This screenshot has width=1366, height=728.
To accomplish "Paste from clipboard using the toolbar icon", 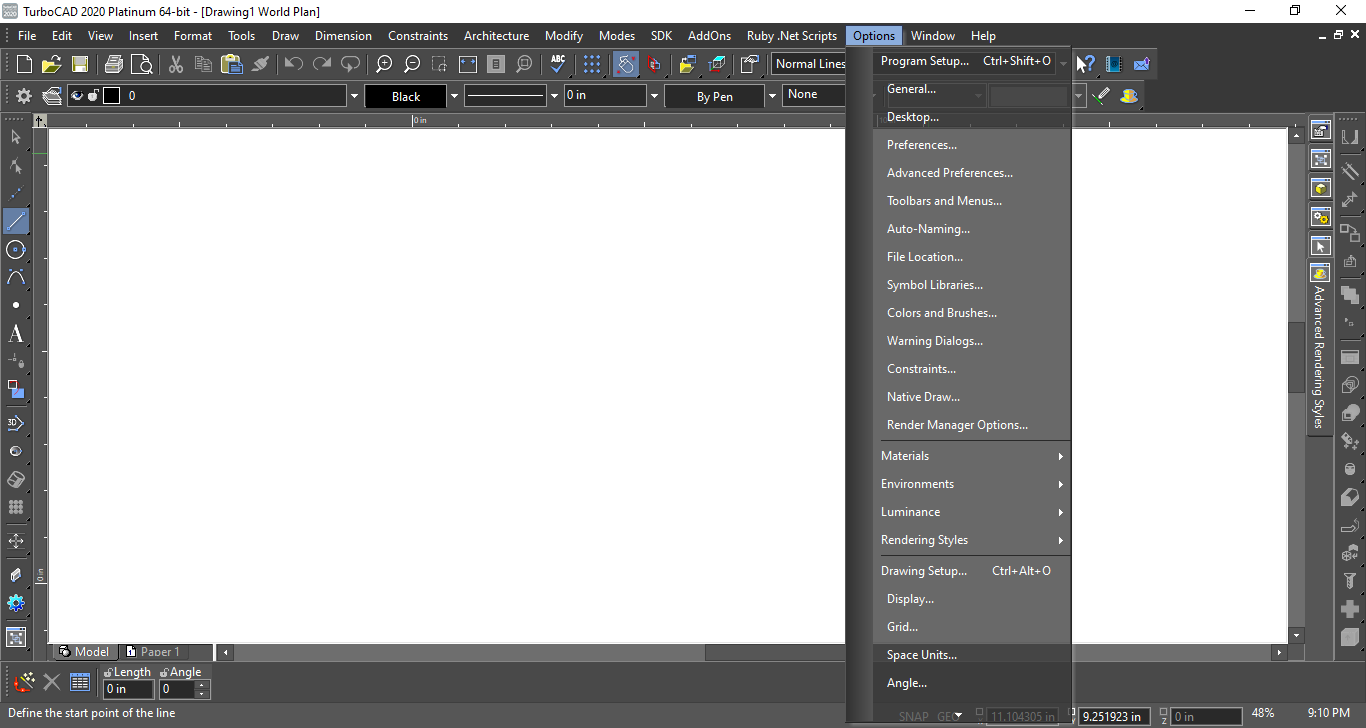I will tap(232, 64).
